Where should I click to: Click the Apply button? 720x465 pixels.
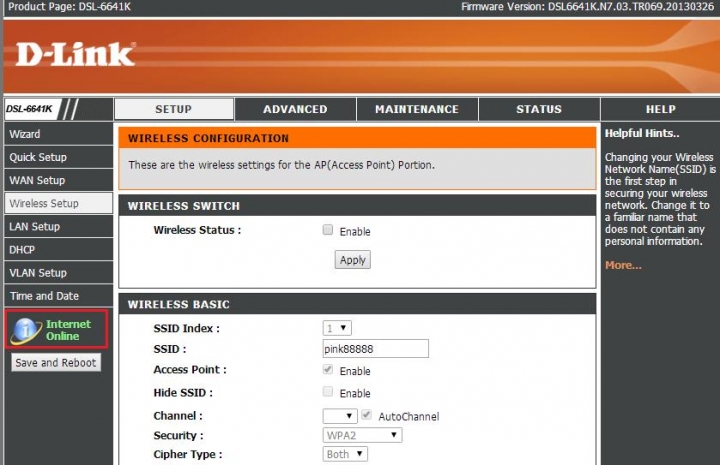pyautogui.click(x=352, y=260)
